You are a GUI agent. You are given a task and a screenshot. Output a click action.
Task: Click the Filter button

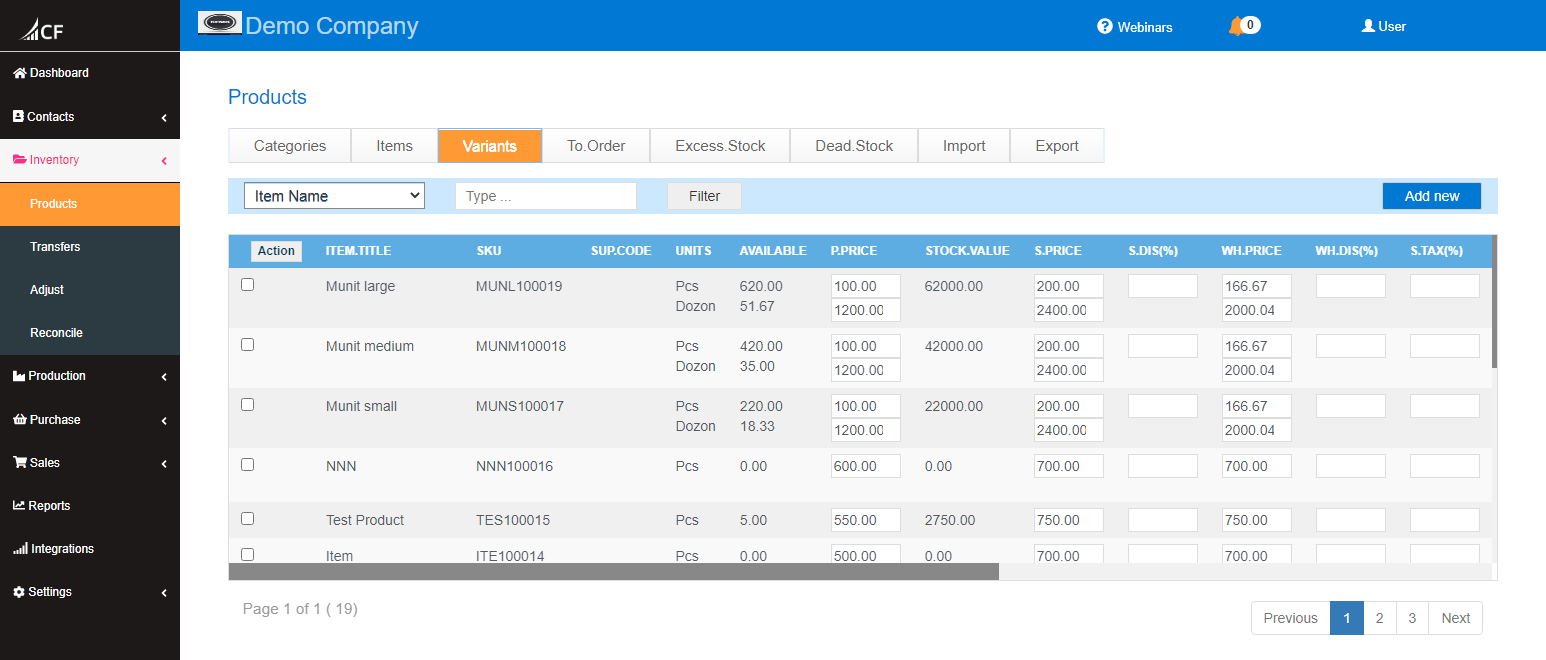pos(704,196)
